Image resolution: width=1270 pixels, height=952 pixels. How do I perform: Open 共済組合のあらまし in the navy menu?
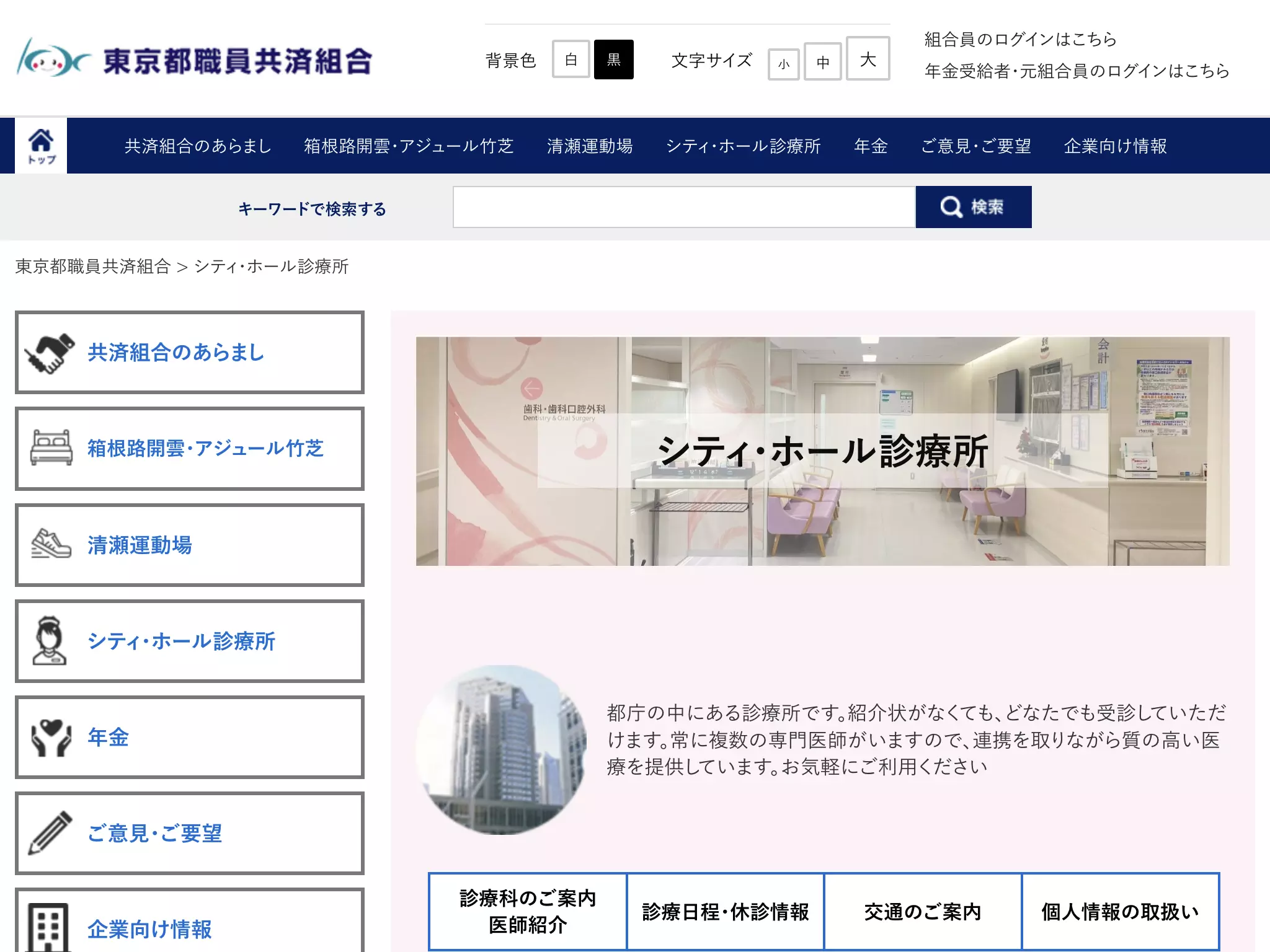[x=198, y=146]
